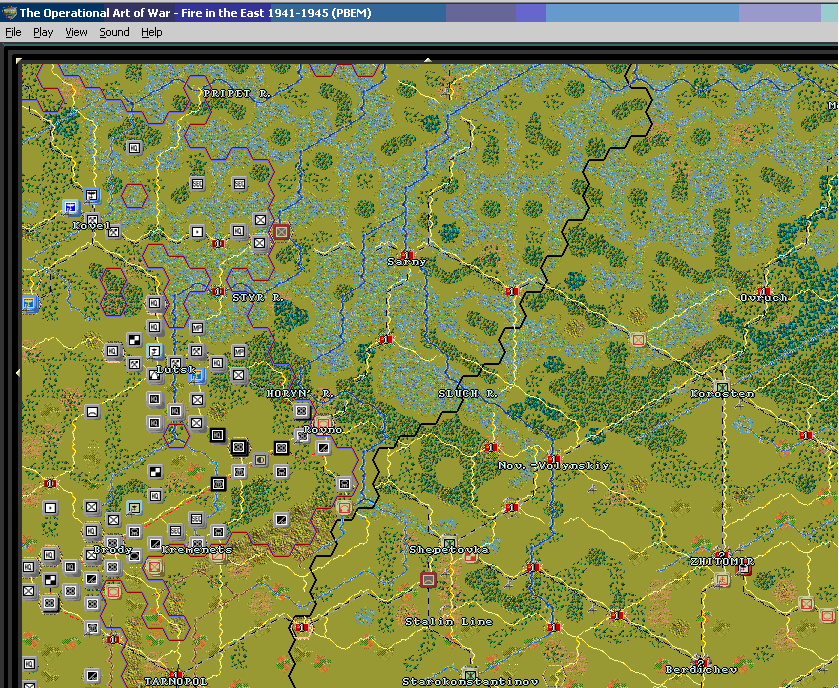Select the artillery dot unit on Kovel road
This screenshot has width=839, height=688.
pyautogui.click(x=197, y=232)
